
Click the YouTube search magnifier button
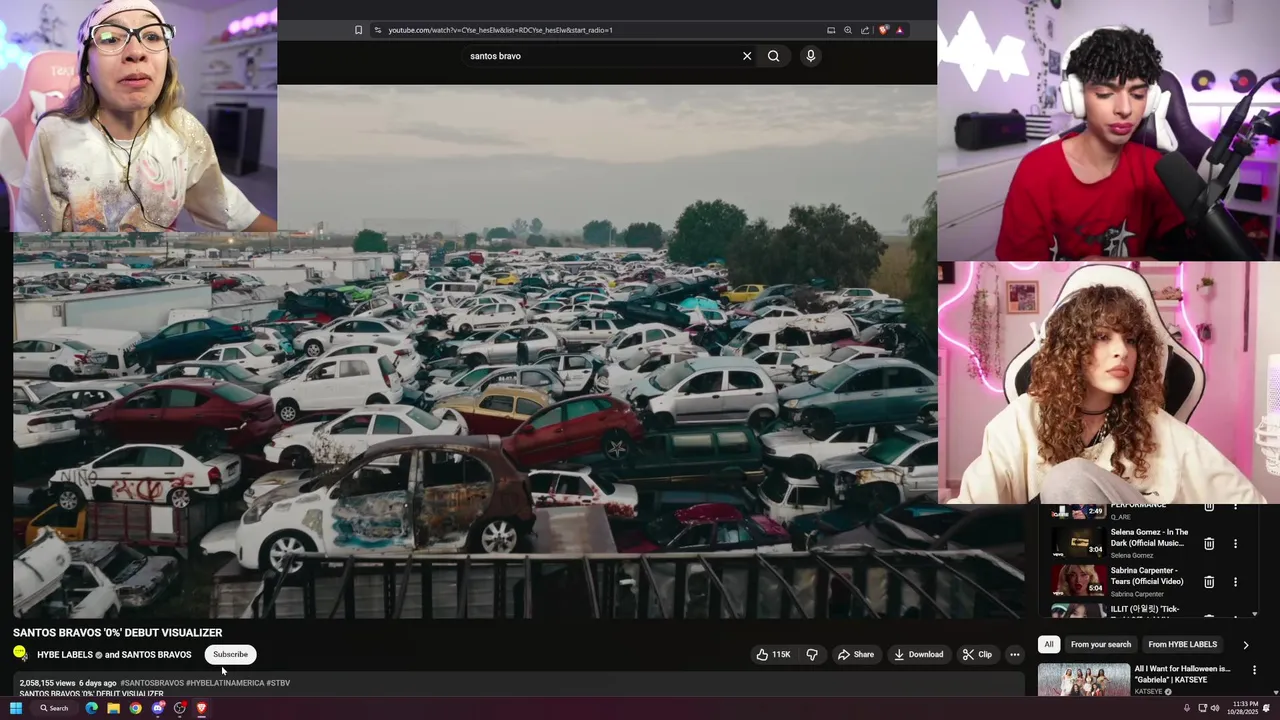click(x=773, y=56)
